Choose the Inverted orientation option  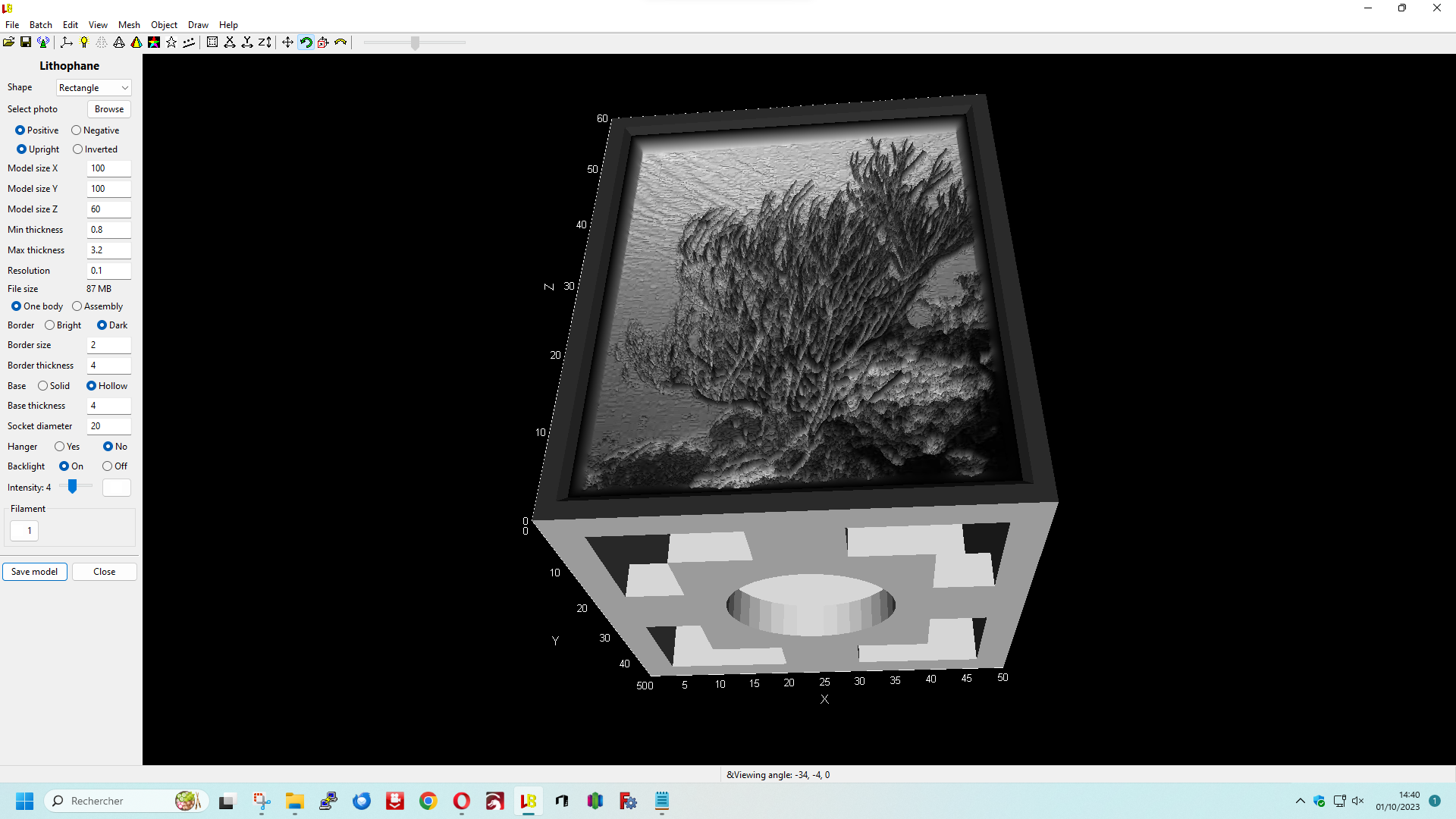(78, 149)
